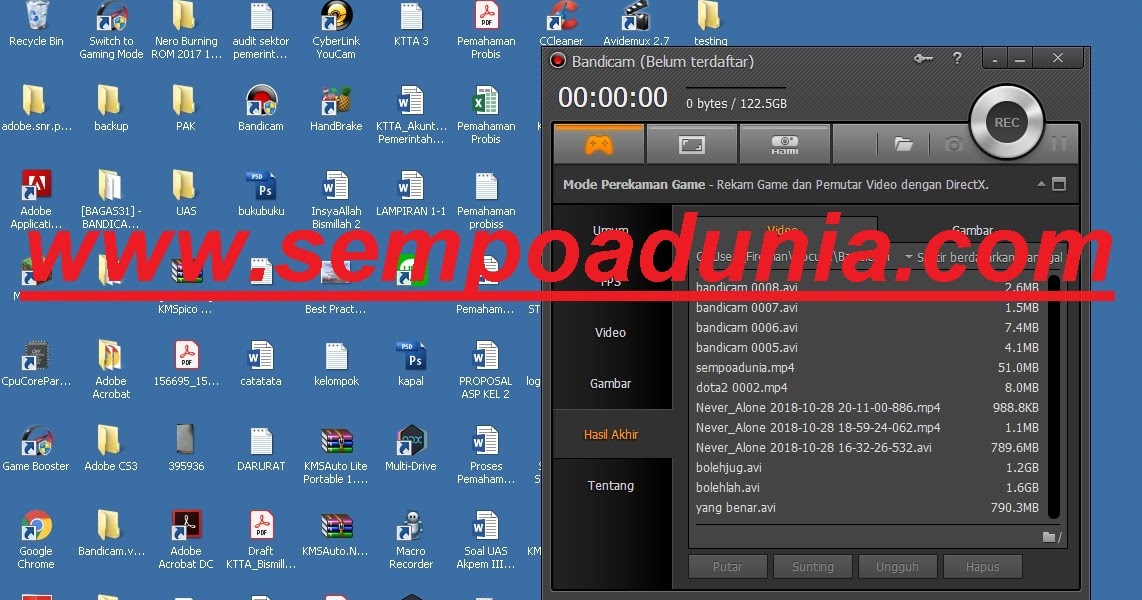Click the file list vertical scrollbar

pyautogui.click(x=1053, y=397)
